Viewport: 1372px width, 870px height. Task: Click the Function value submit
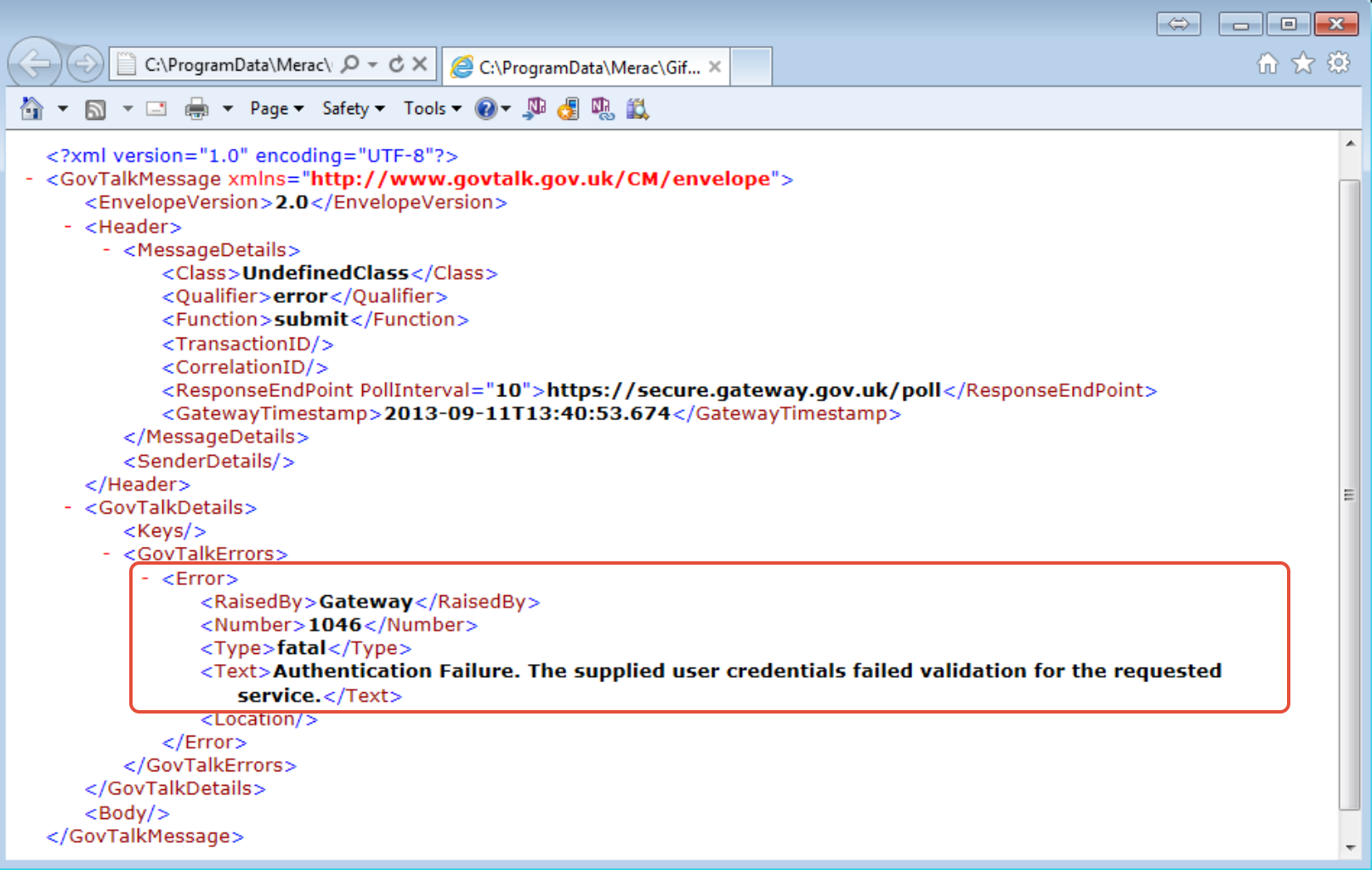coord(311,319)
